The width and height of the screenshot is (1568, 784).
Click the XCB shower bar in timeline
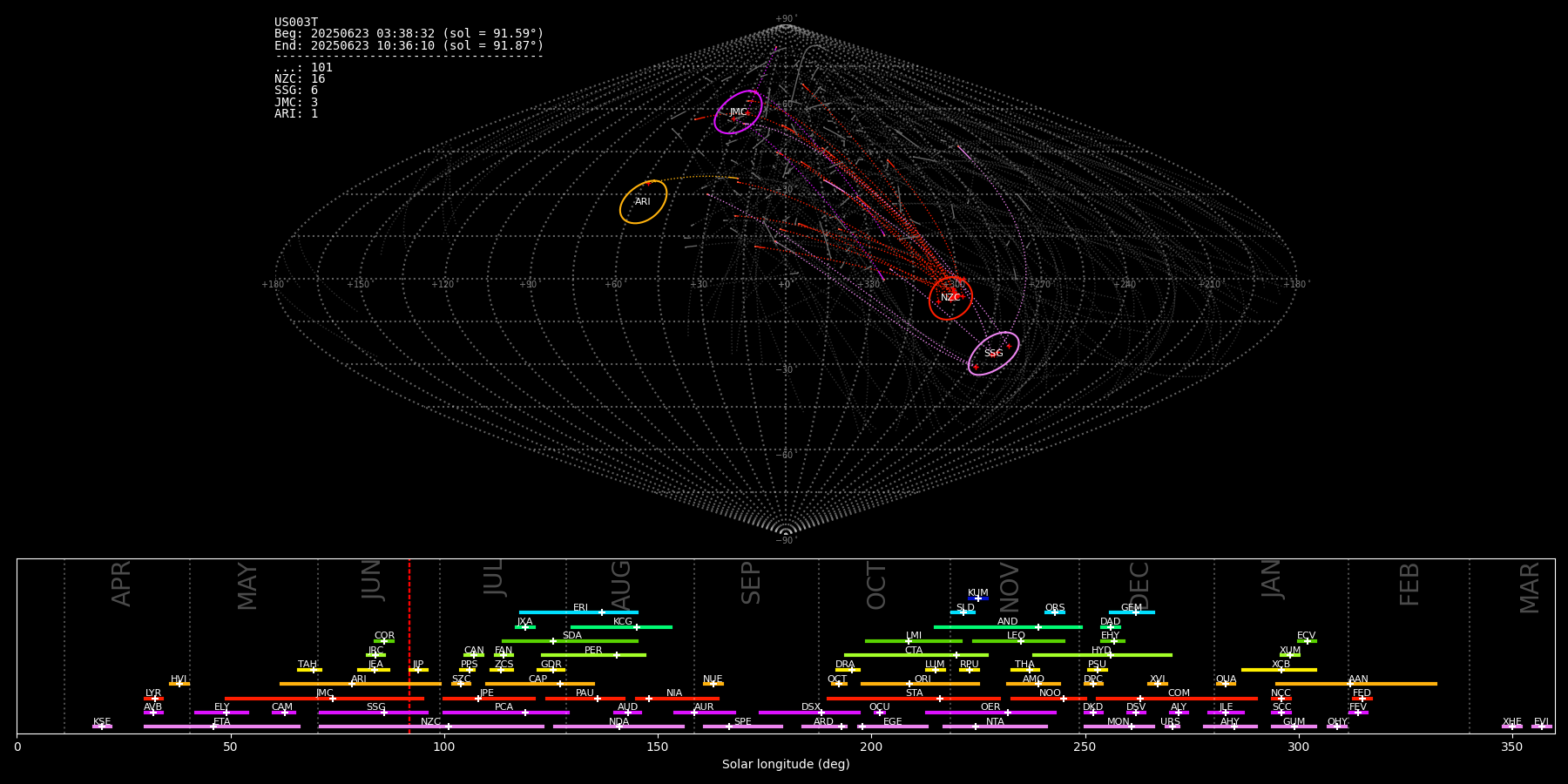(1279, 669)
